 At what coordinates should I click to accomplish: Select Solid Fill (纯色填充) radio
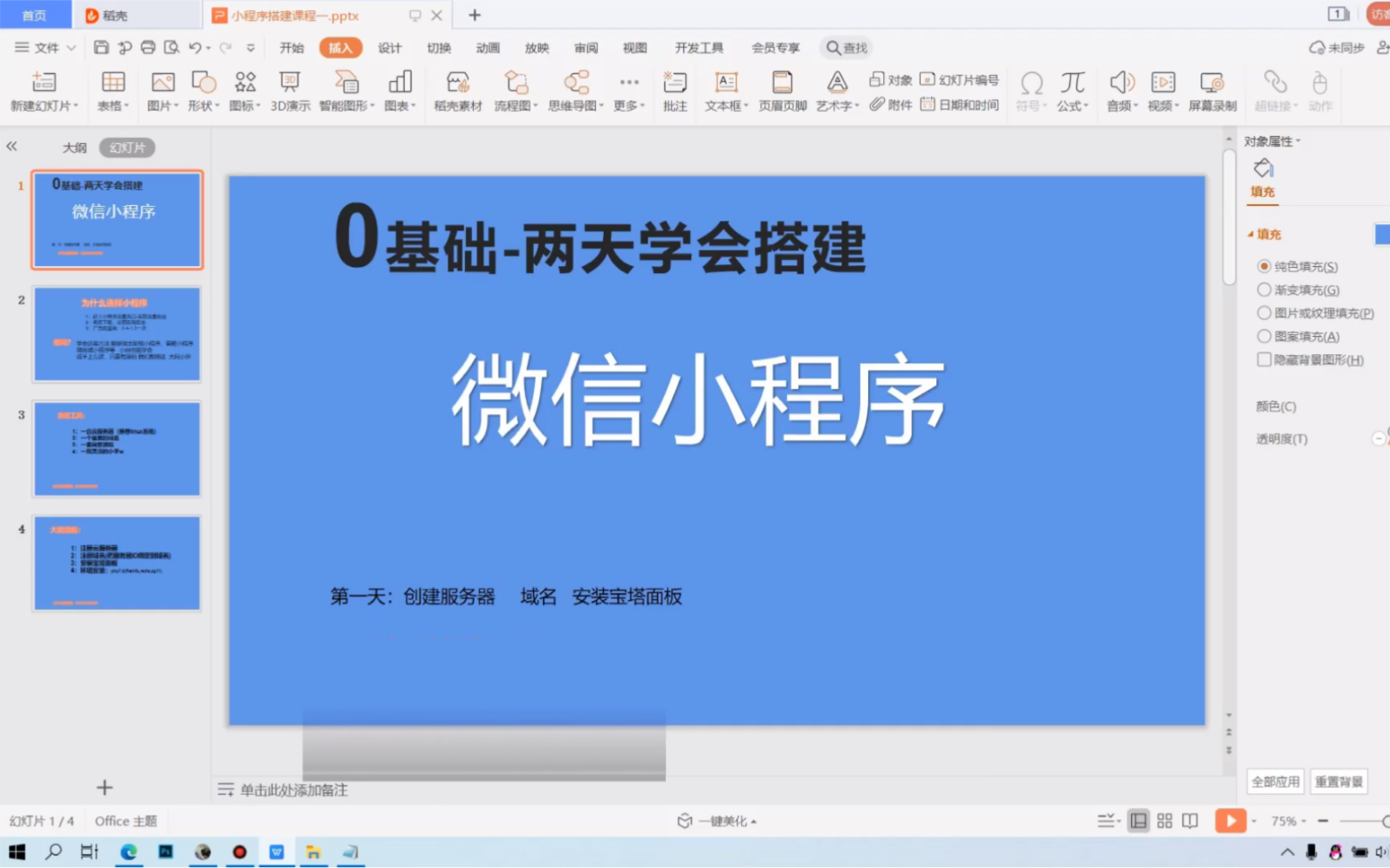click(1263, 266)
